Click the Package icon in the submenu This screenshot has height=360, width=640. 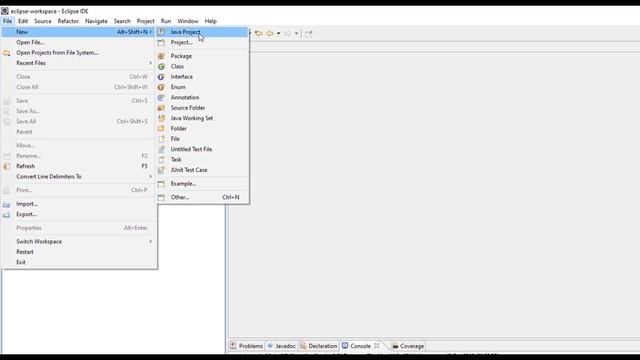click(161, 56)
